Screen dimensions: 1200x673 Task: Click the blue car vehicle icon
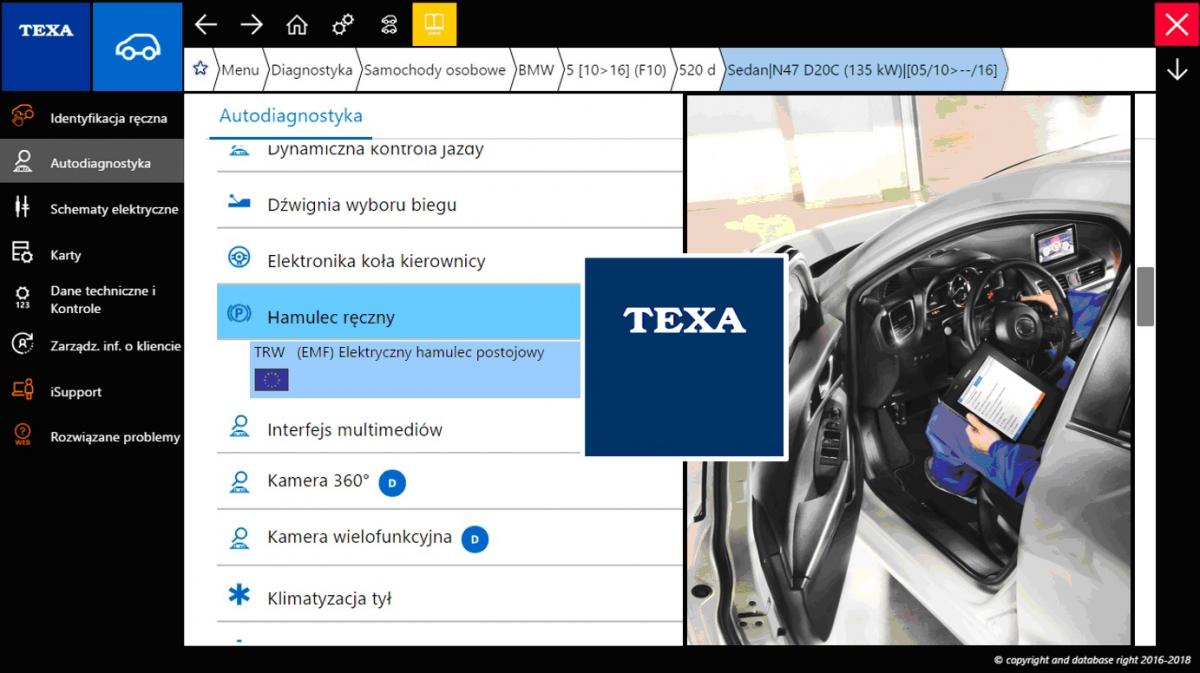tap(138, 47)
